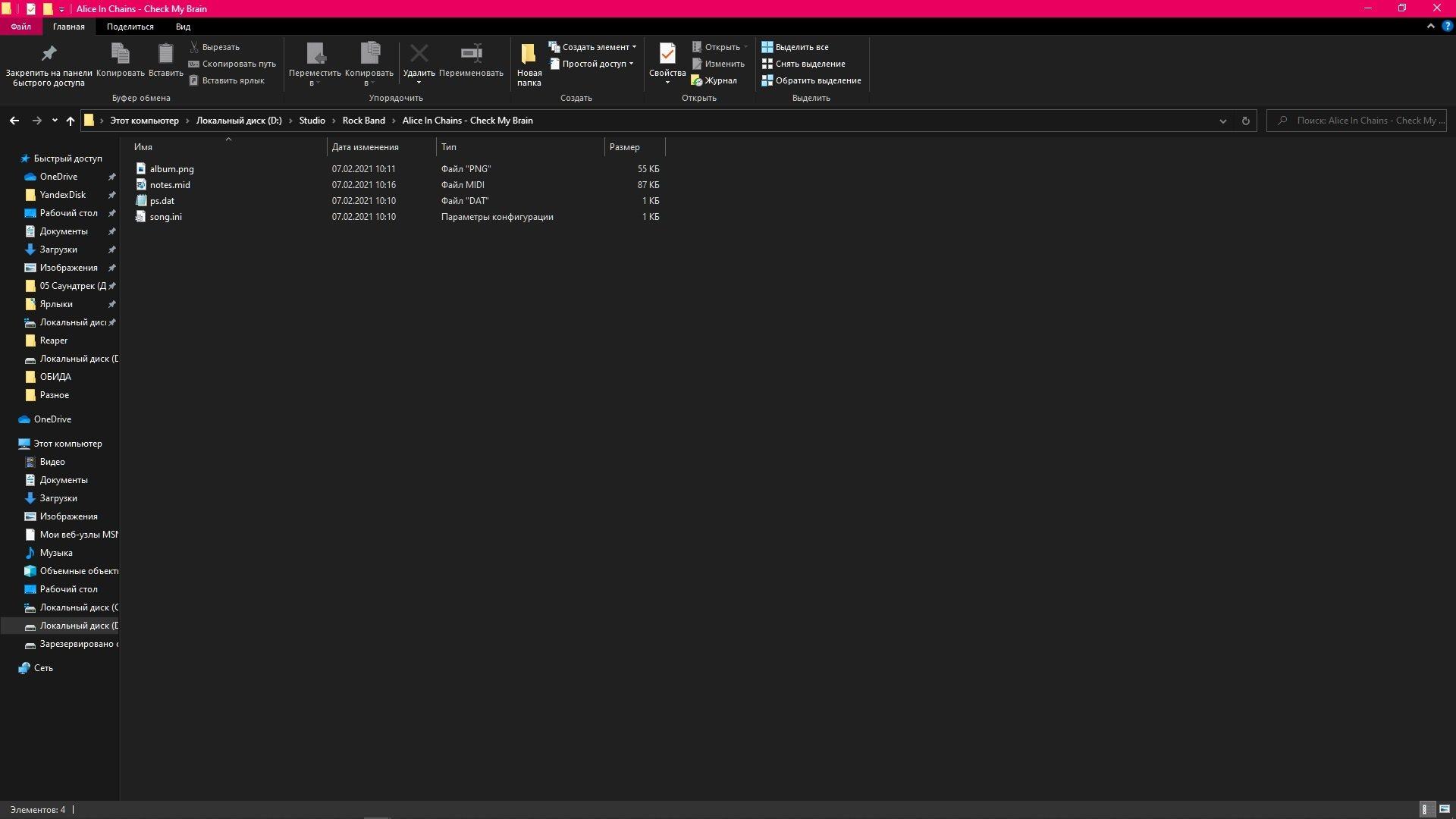The width and height of the screenshot is (1456, 819).
Task: Click Открыть (Open) in ribbon
Action: [x=719, y=47]
